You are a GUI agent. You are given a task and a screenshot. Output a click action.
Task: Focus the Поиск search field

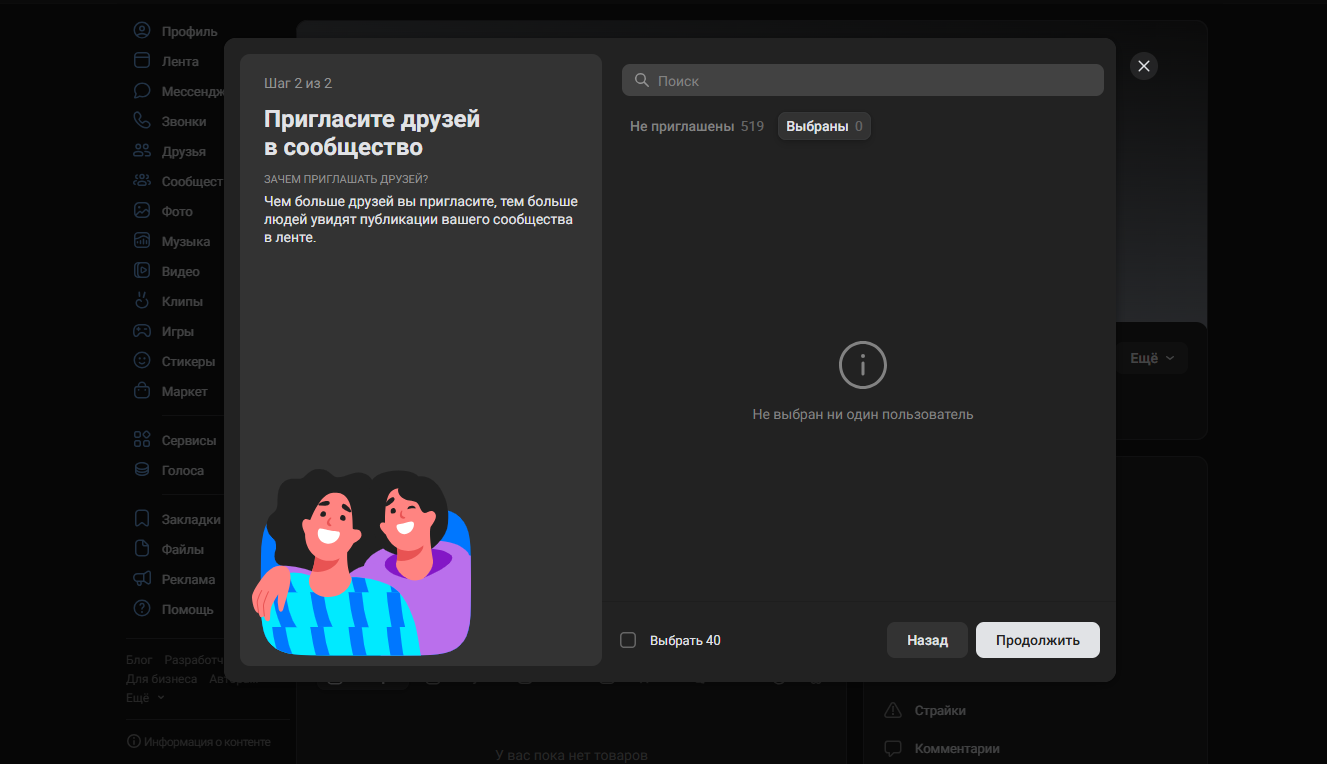coord(863,80)
